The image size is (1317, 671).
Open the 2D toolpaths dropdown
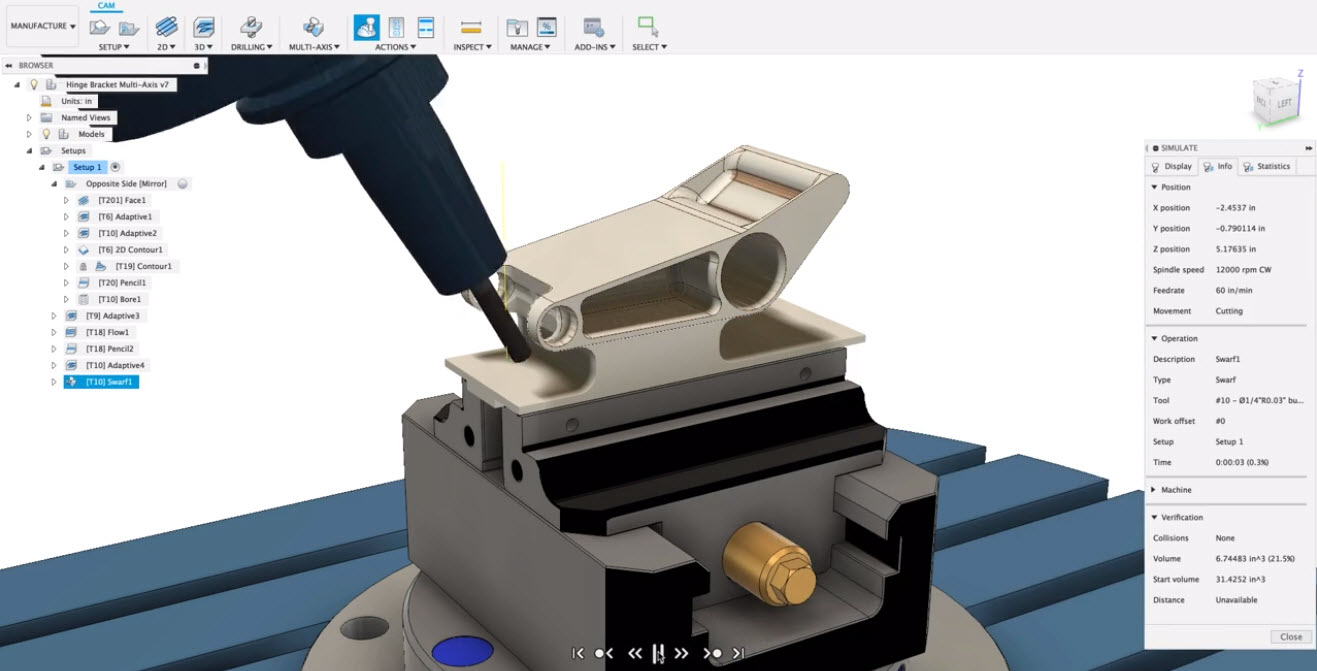[x=166, y=47]
